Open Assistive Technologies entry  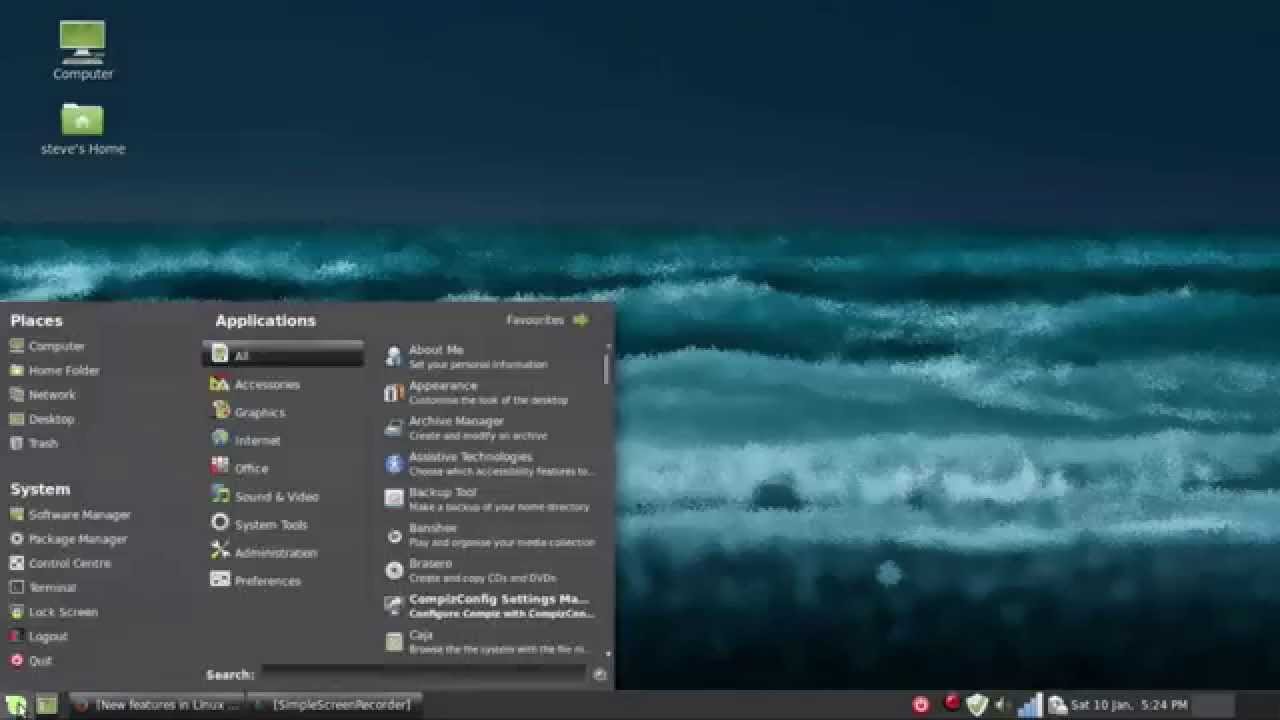pyautogui.click(x=491, y=463)
